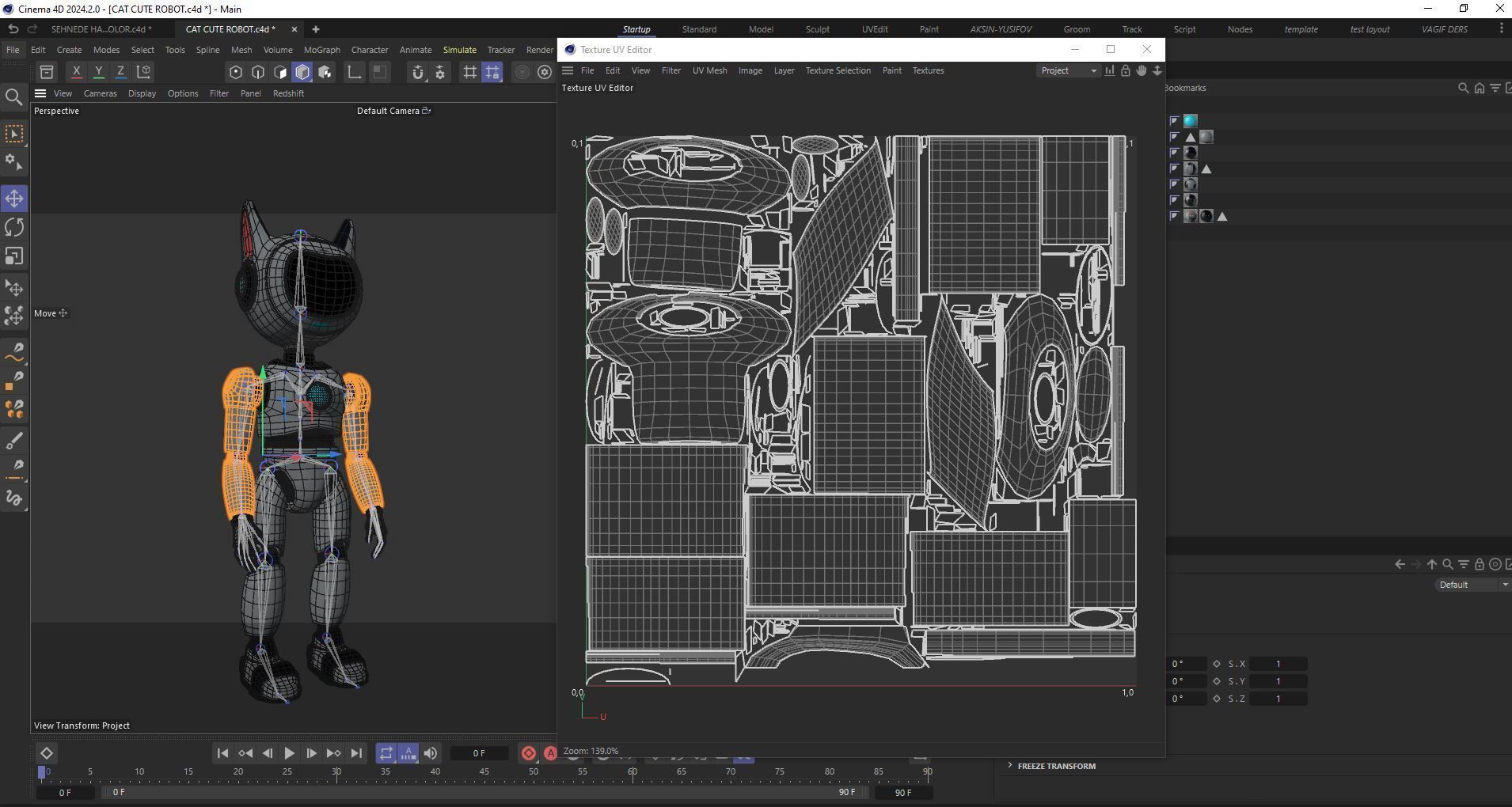
Task: Click the S.X scale value field
Action: [x=1278, y=664]
